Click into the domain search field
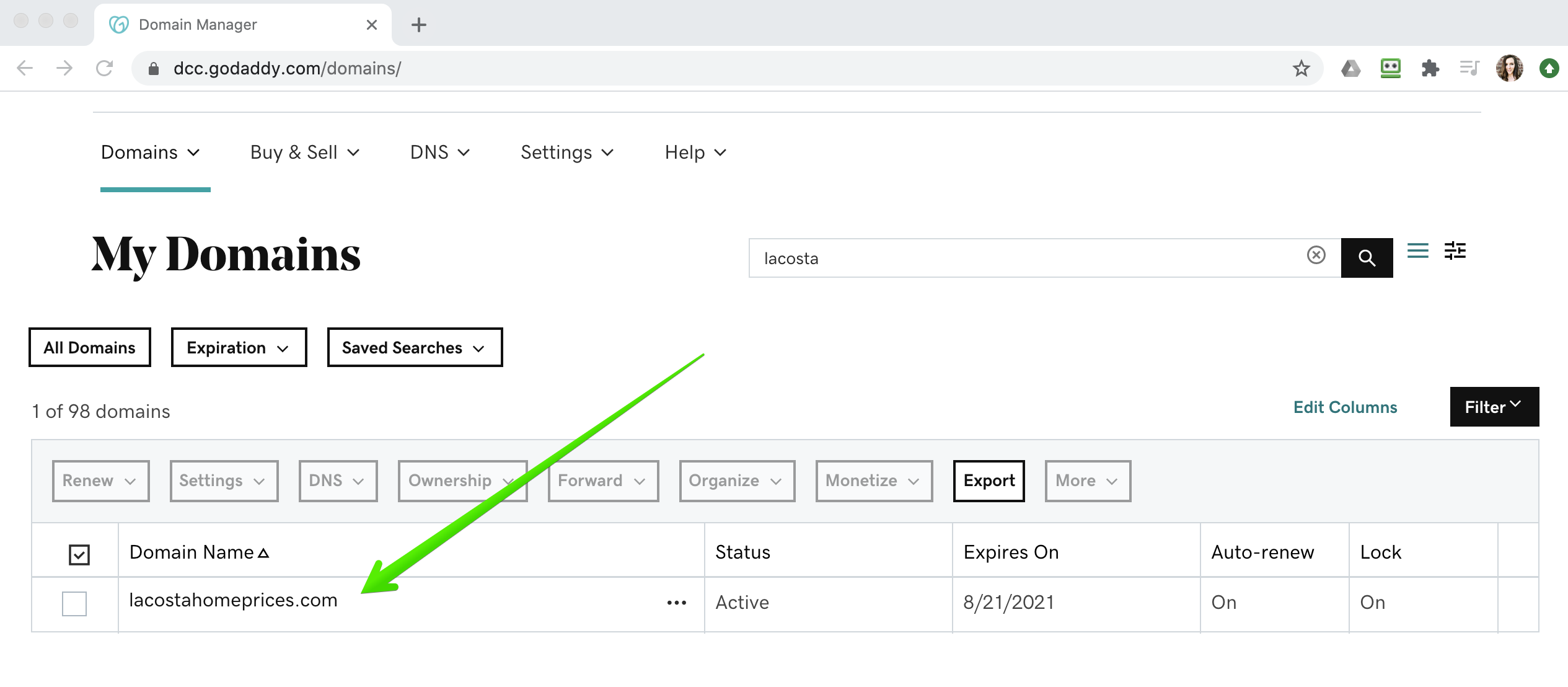The height and width of the screenshot is (687, 1568). click(x=1023, y=259)
